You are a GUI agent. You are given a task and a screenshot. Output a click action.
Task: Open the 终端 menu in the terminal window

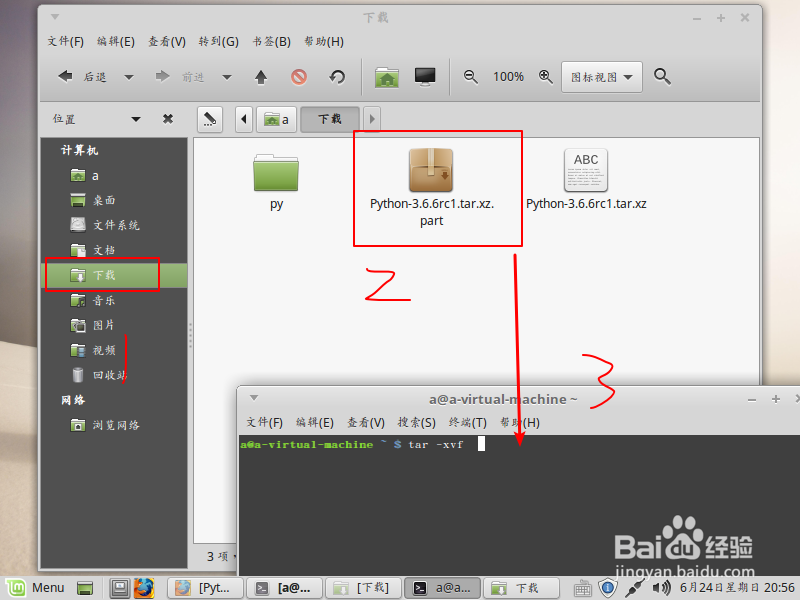coord(466,422)
